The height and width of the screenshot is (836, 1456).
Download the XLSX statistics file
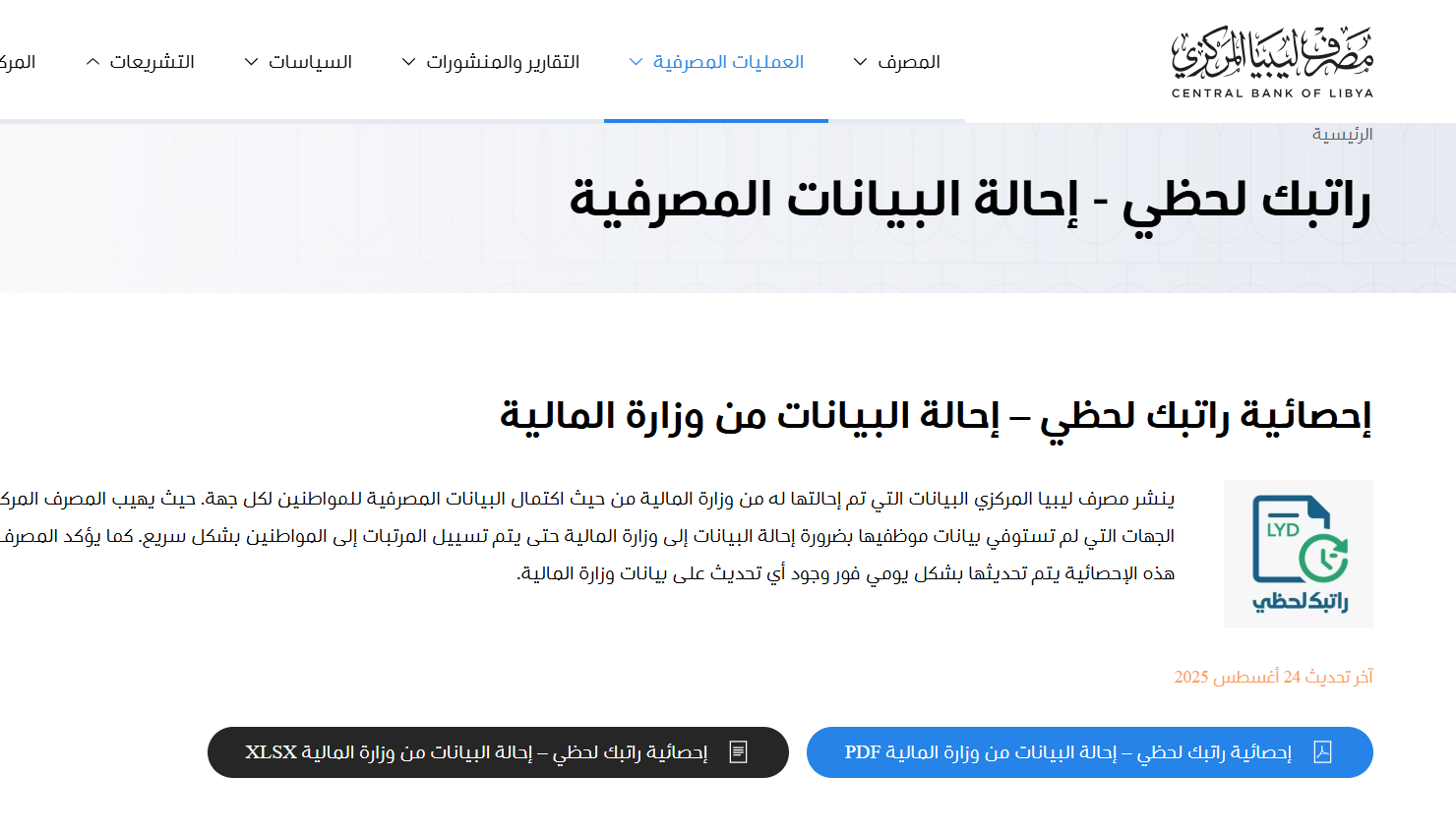[498, 752]
